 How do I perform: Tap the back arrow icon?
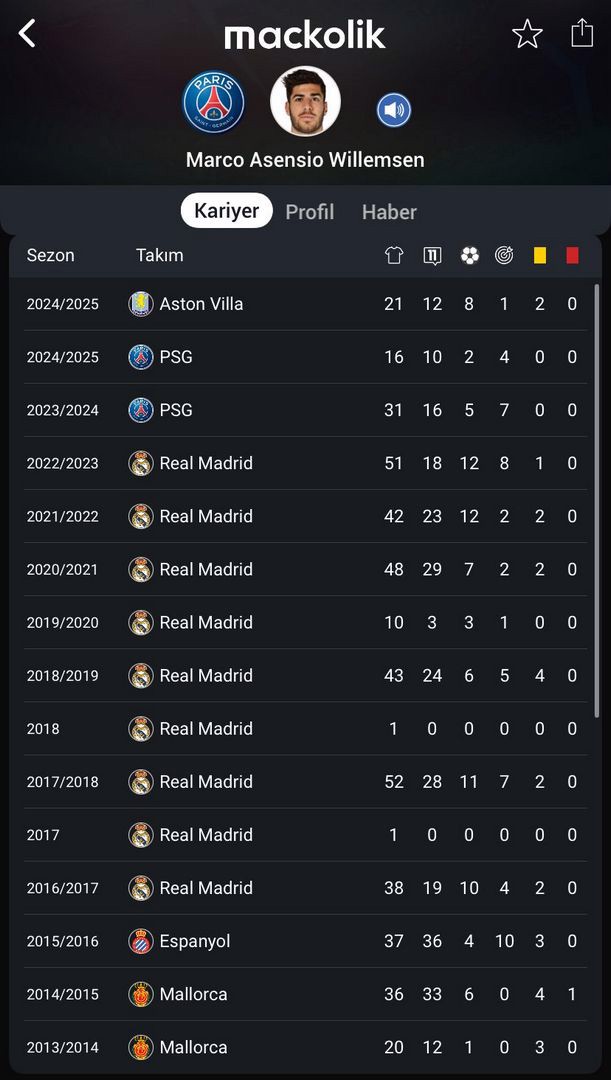[27, 33]
